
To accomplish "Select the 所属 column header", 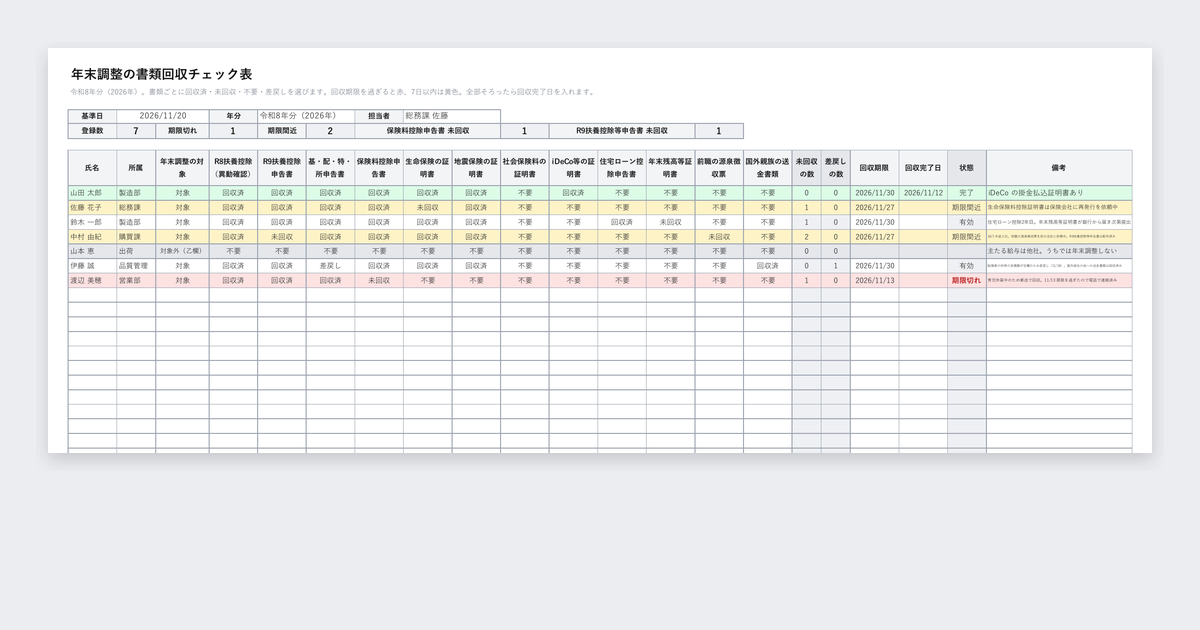I will click(136, 167).
